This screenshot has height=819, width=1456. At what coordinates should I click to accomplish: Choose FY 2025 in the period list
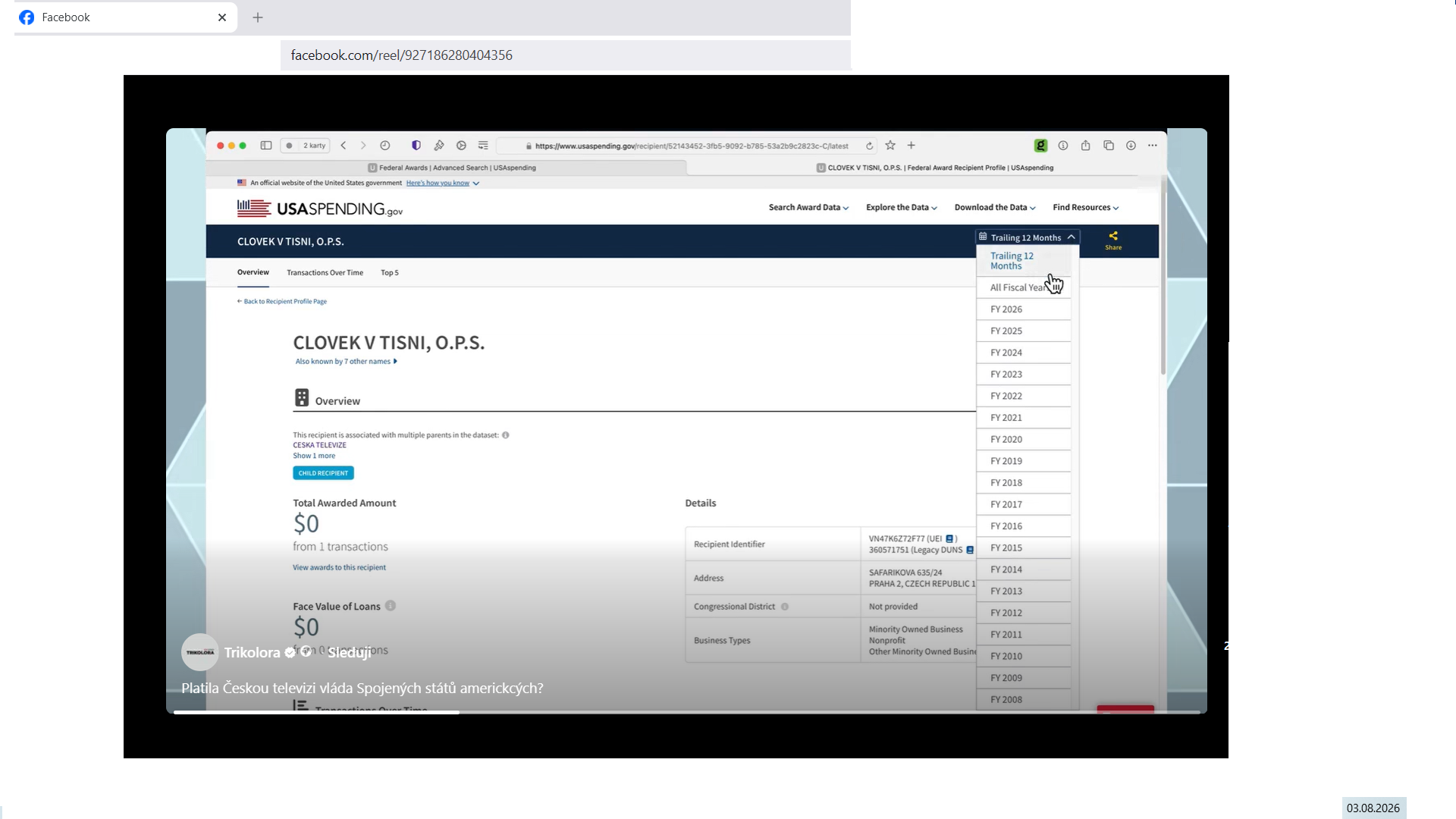tap(1024, 331)
